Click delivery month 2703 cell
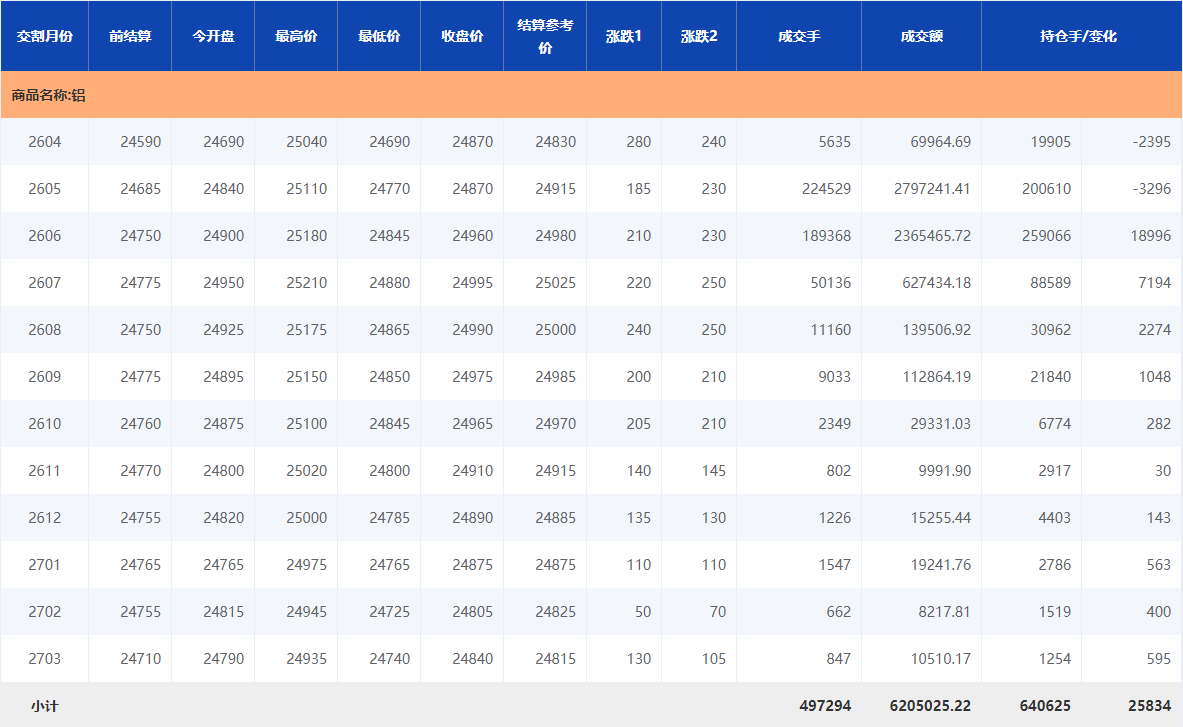Viewport: 1183px width, 727px height. [45, 659]
